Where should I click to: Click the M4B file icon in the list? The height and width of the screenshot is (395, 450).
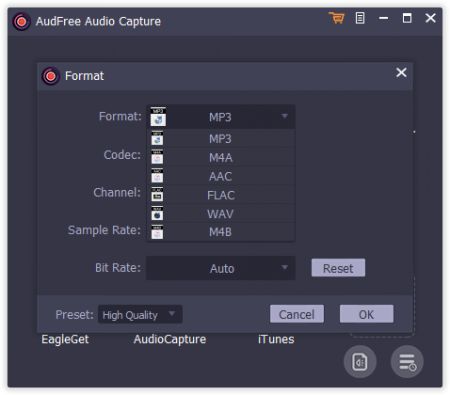pos(157,232)
